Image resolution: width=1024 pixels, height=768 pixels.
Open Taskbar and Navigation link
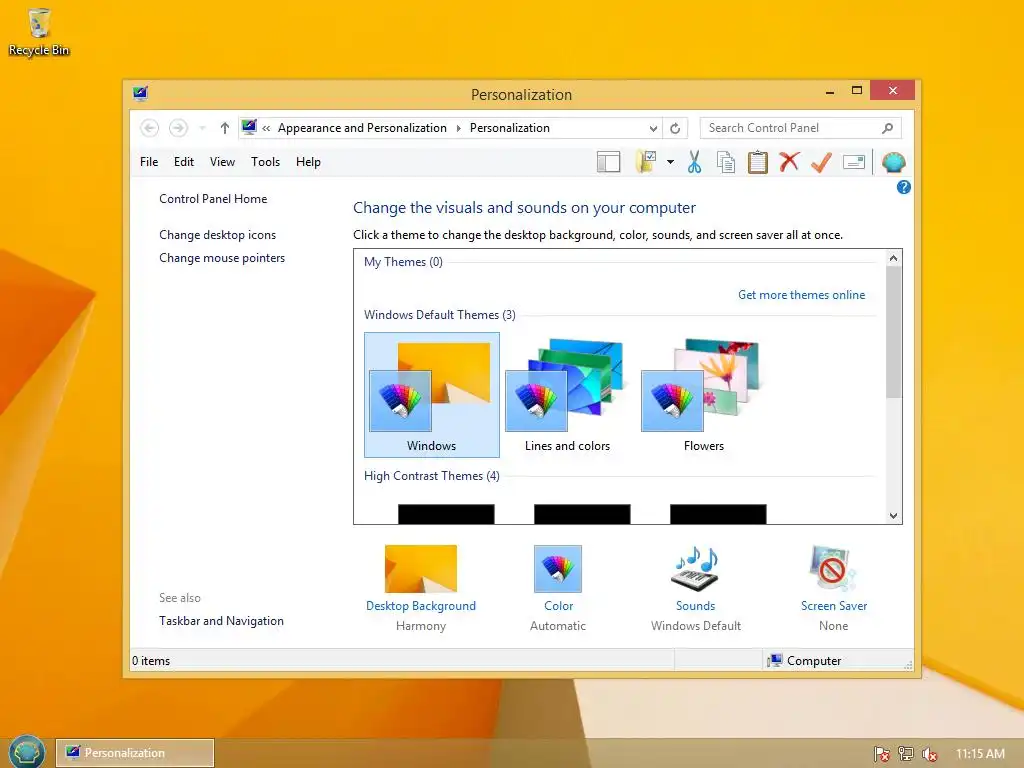click(221, 621)
